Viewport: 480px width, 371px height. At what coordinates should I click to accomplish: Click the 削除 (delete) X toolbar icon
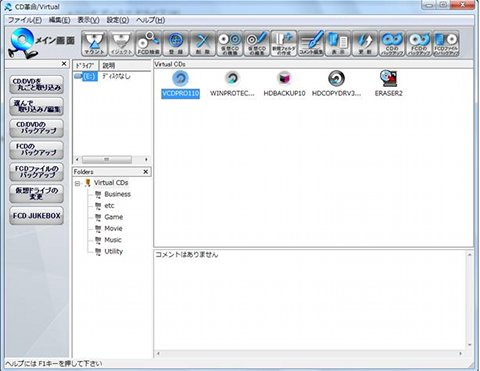[x=203, y=43]
